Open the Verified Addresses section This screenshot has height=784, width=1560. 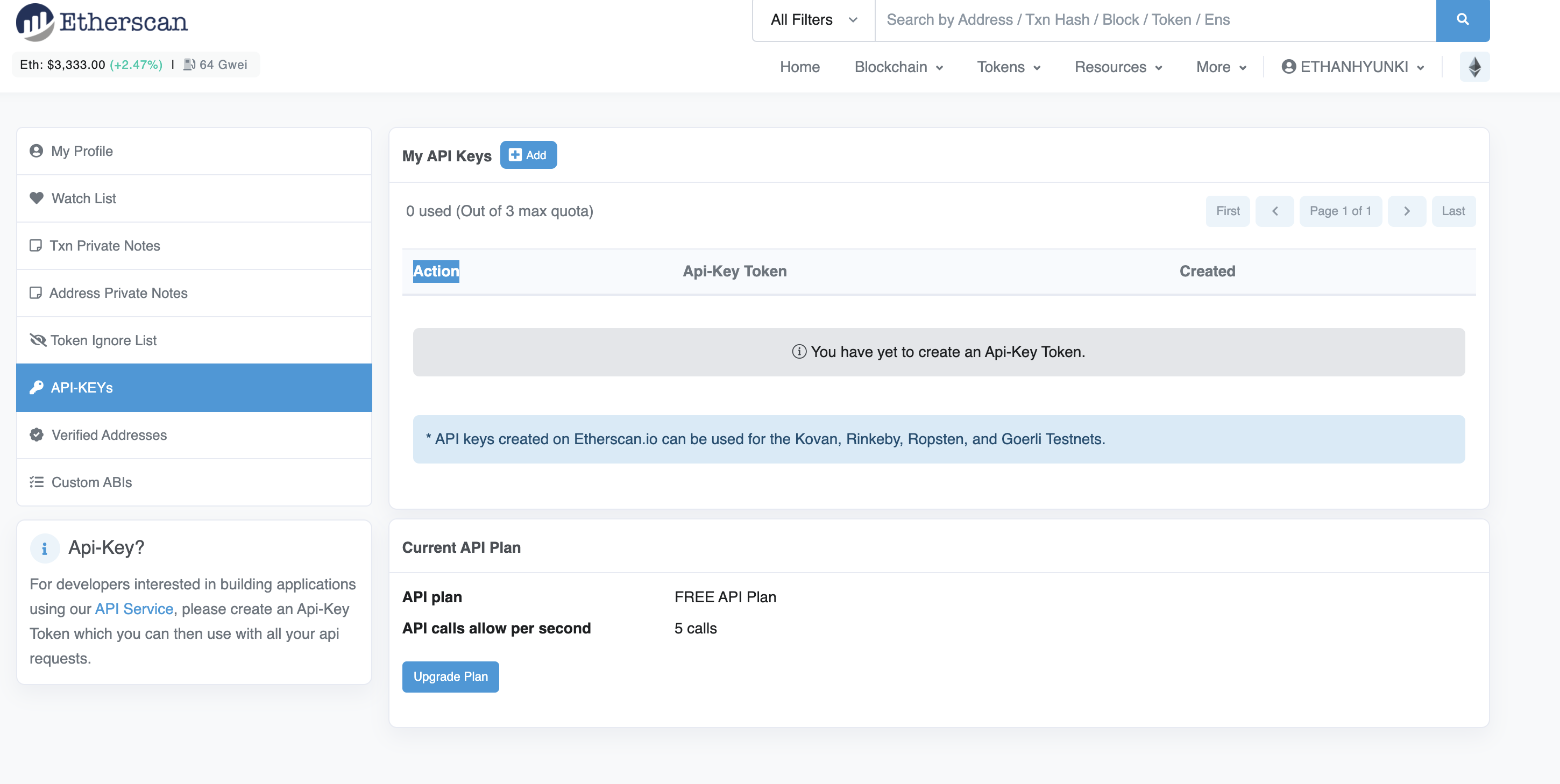point(109,434)
